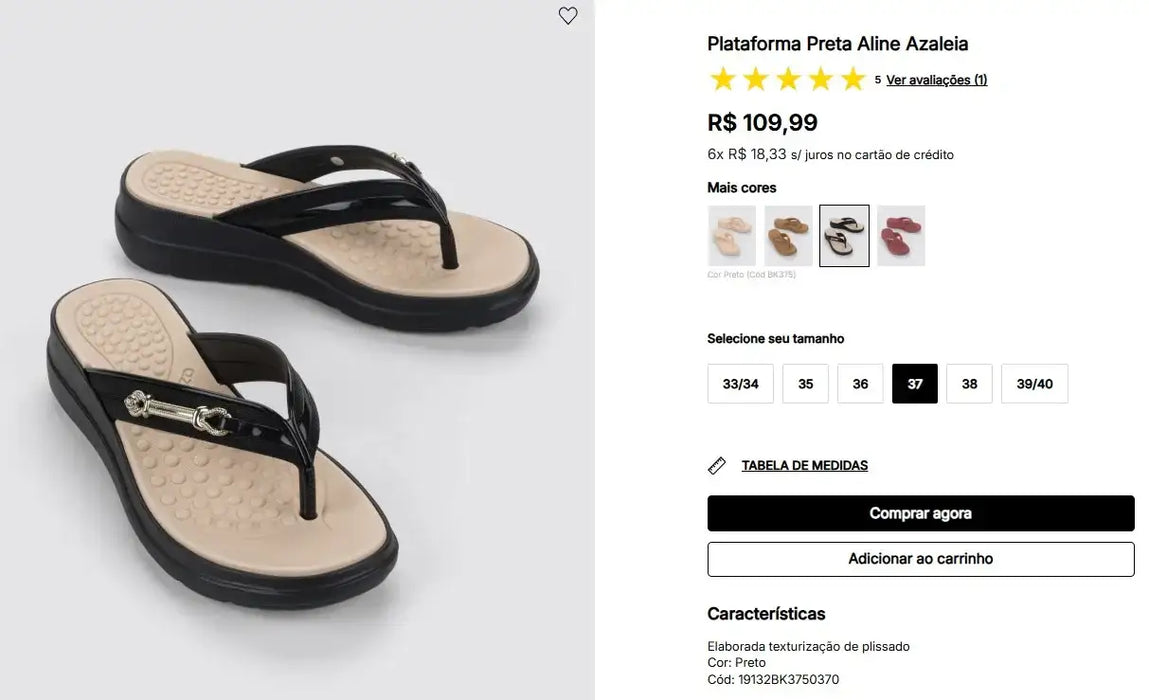Image resolution: width=1149 pixels, height=700 pixels.
Task: Select the brown sandal color option
Action: (788, 236)
